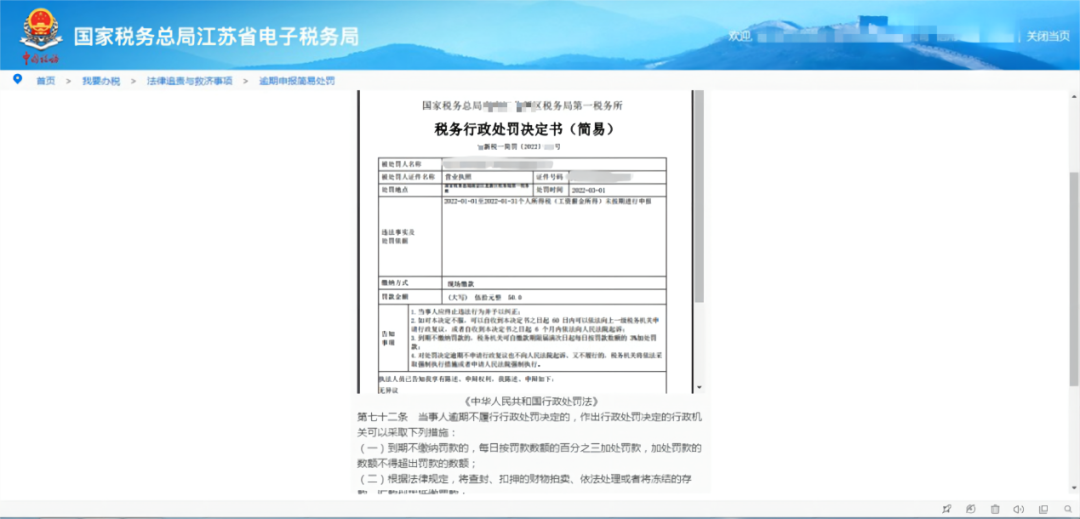This screenshot has width=1080, height=519.
Task: Click the 伍拾元整 50.0 amount cell
Action: (x=554, y=297)
